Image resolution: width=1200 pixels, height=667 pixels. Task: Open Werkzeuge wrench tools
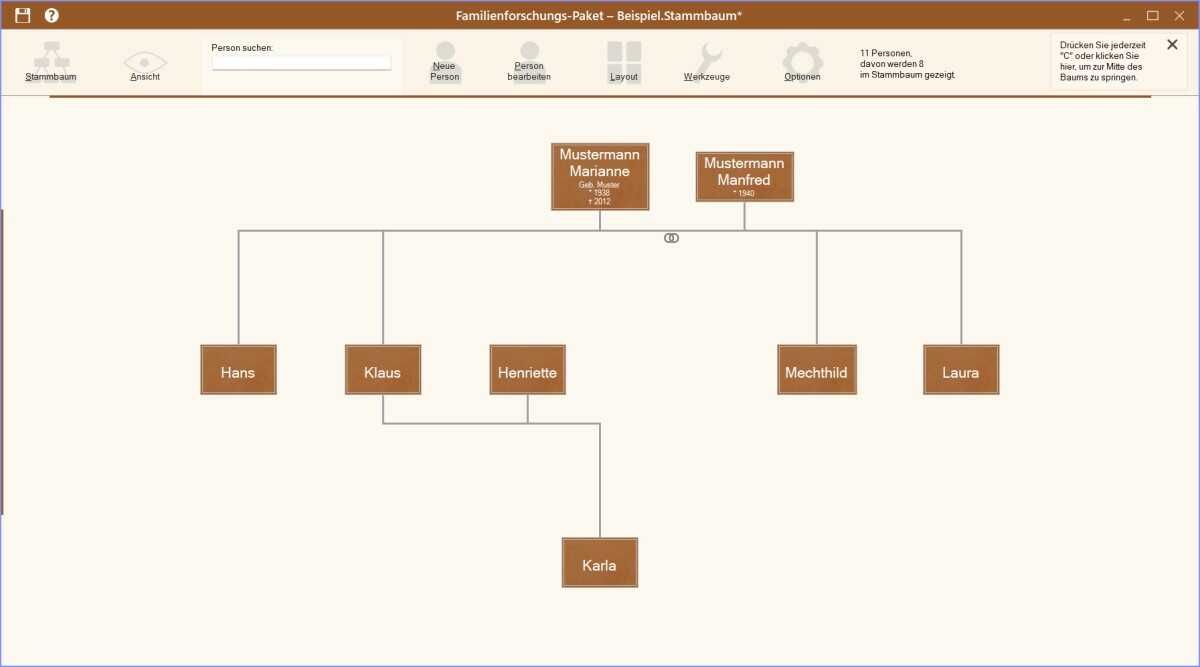point(707,60)
